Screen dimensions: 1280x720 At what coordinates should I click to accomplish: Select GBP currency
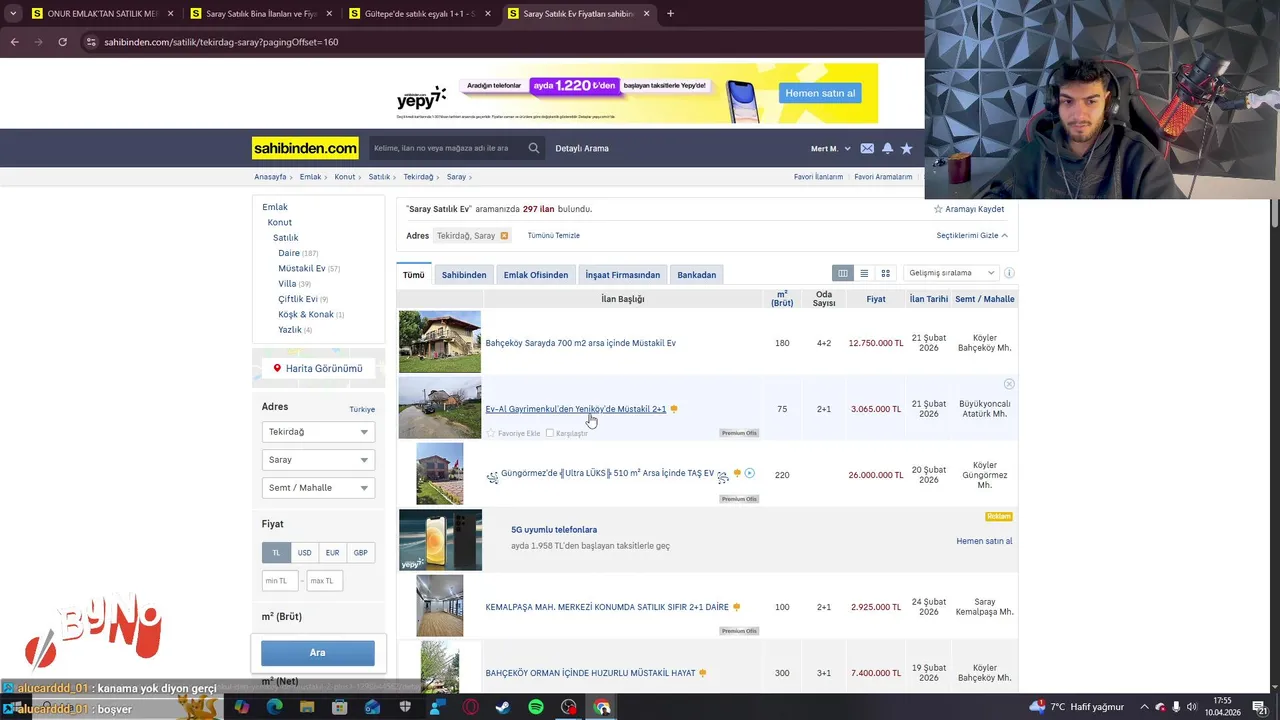[x=360, y=552]
